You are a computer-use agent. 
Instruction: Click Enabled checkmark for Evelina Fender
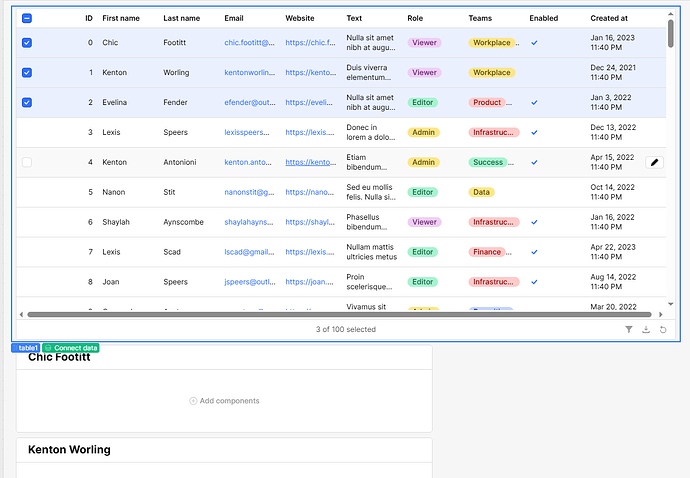534,103
